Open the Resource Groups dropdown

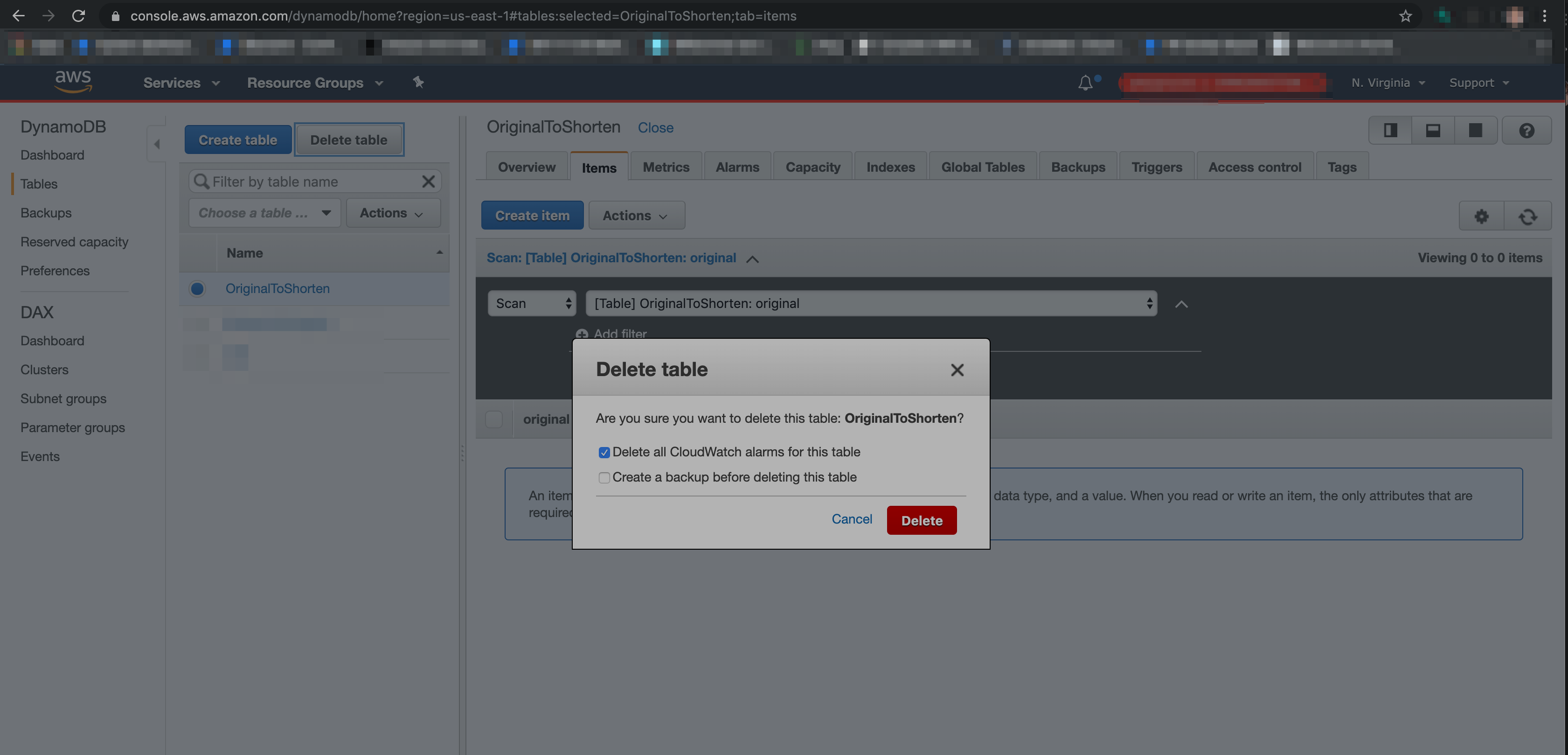point(315,82)
